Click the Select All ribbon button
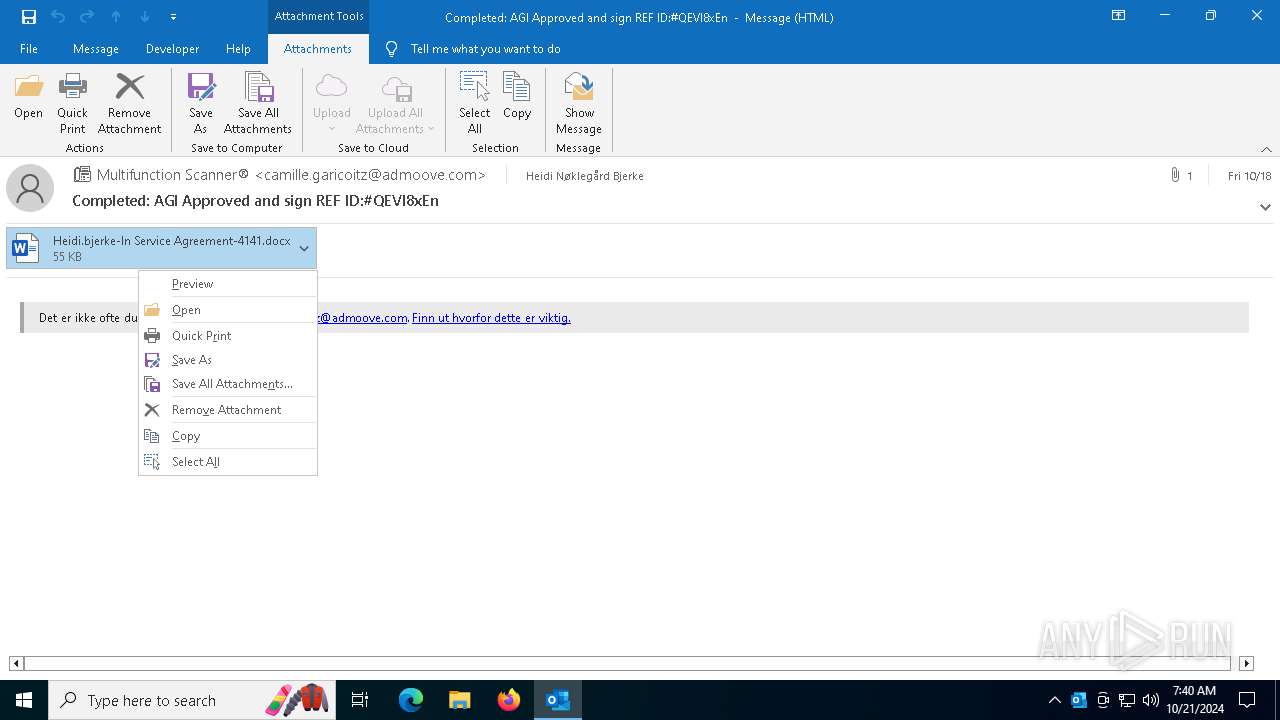1280x720 pixels. pyautogui.click(x=475, y=104)
